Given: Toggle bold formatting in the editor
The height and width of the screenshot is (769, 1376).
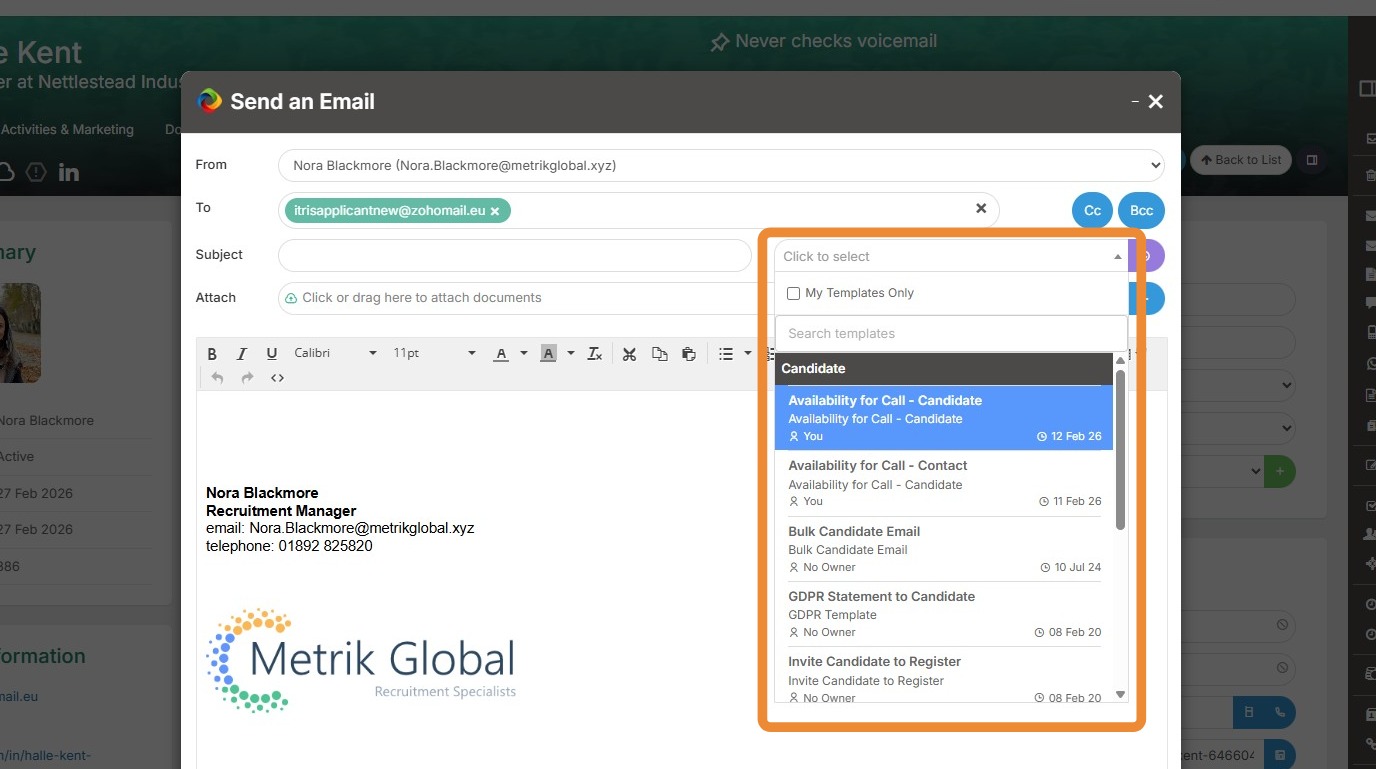Looking at the screenshot, I should pyautogui.click(x=212, y=354).
